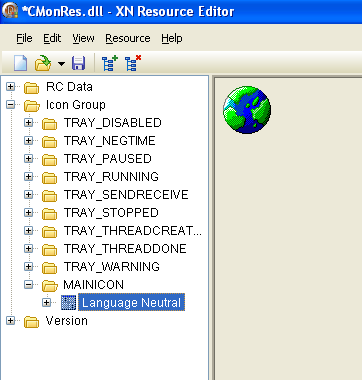Select the TRAY_THREADCREAT... label
The image size is (362, 380).
click(x=133, y=231)
